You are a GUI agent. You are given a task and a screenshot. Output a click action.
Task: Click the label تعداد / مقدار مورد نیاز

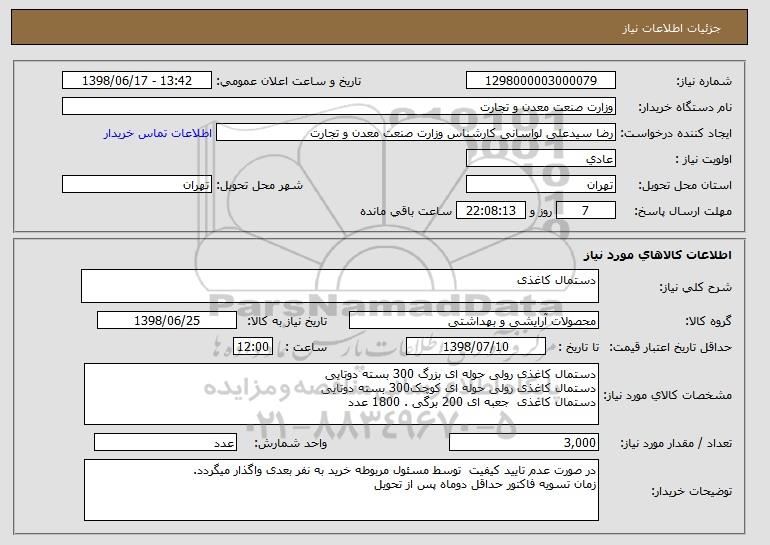tap(676, 443)
